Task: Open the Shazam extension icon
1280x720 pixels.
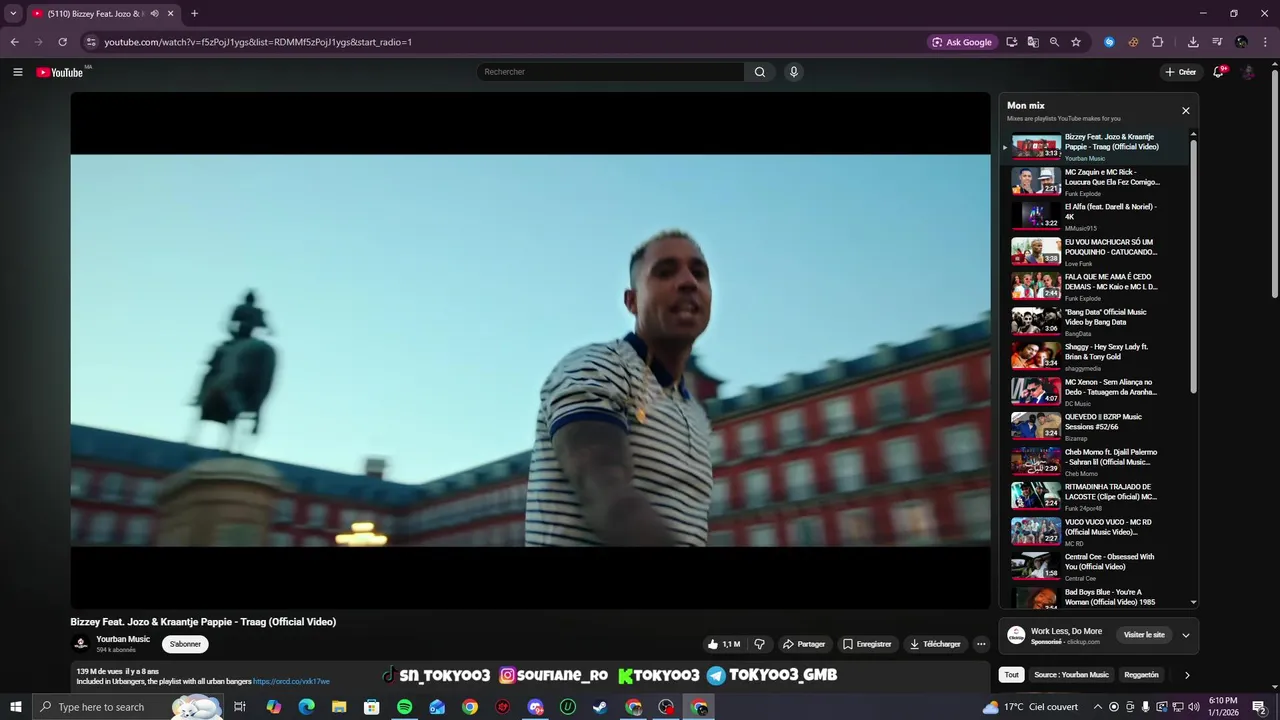Action: 1109,42
